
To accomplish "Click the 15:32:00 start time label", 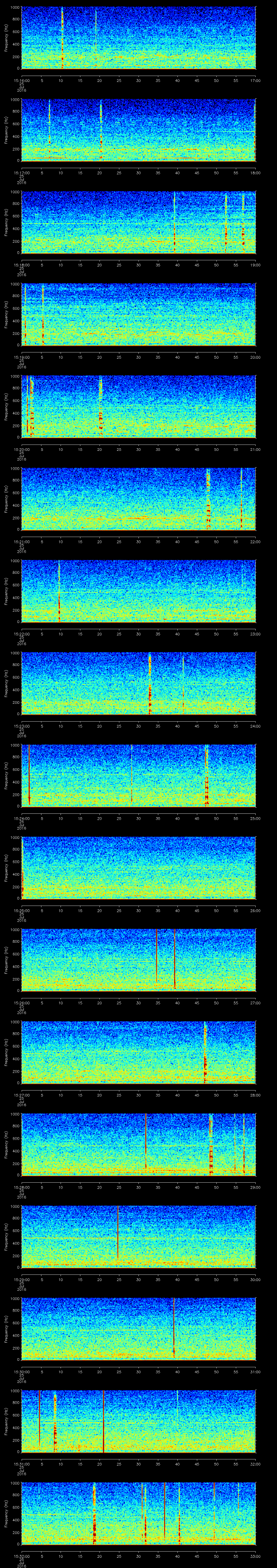I will tap(22, 1556).
